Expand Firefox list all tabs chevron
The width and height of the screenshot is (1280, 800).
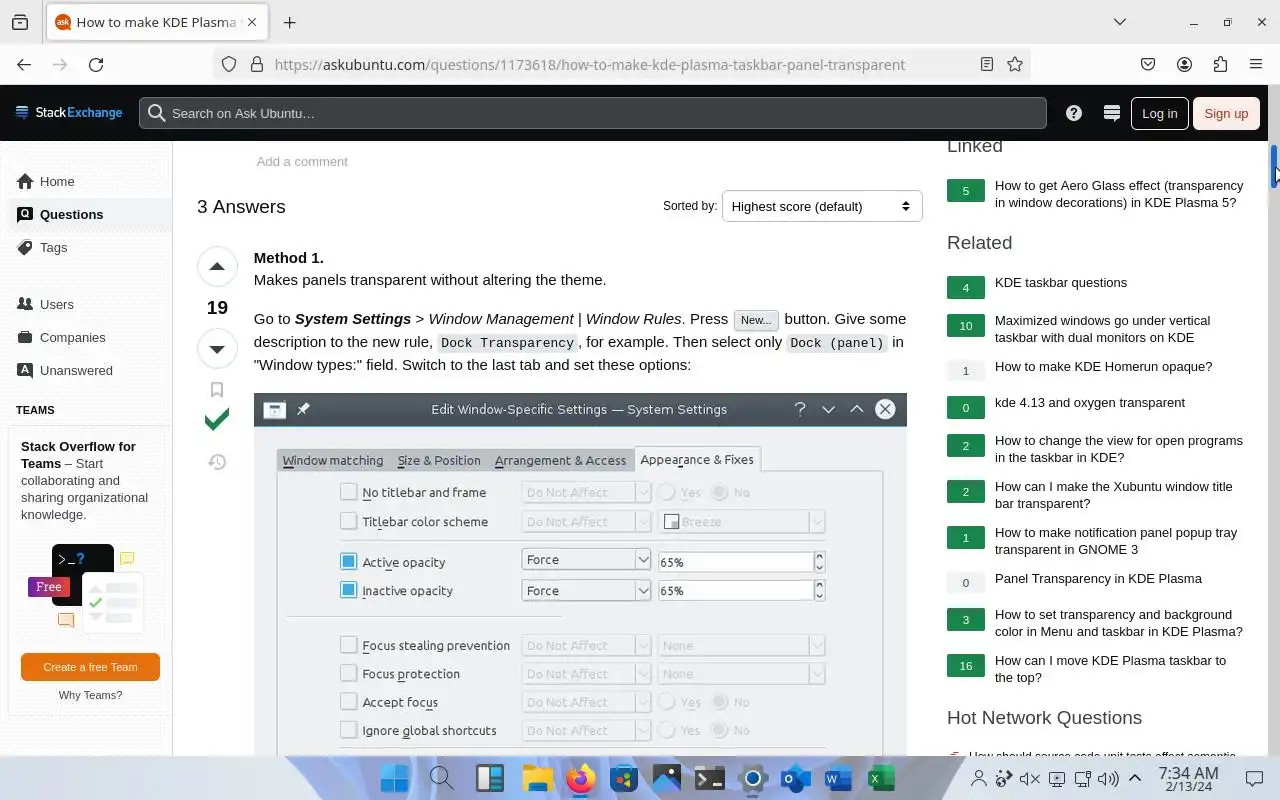[1120, 22]
